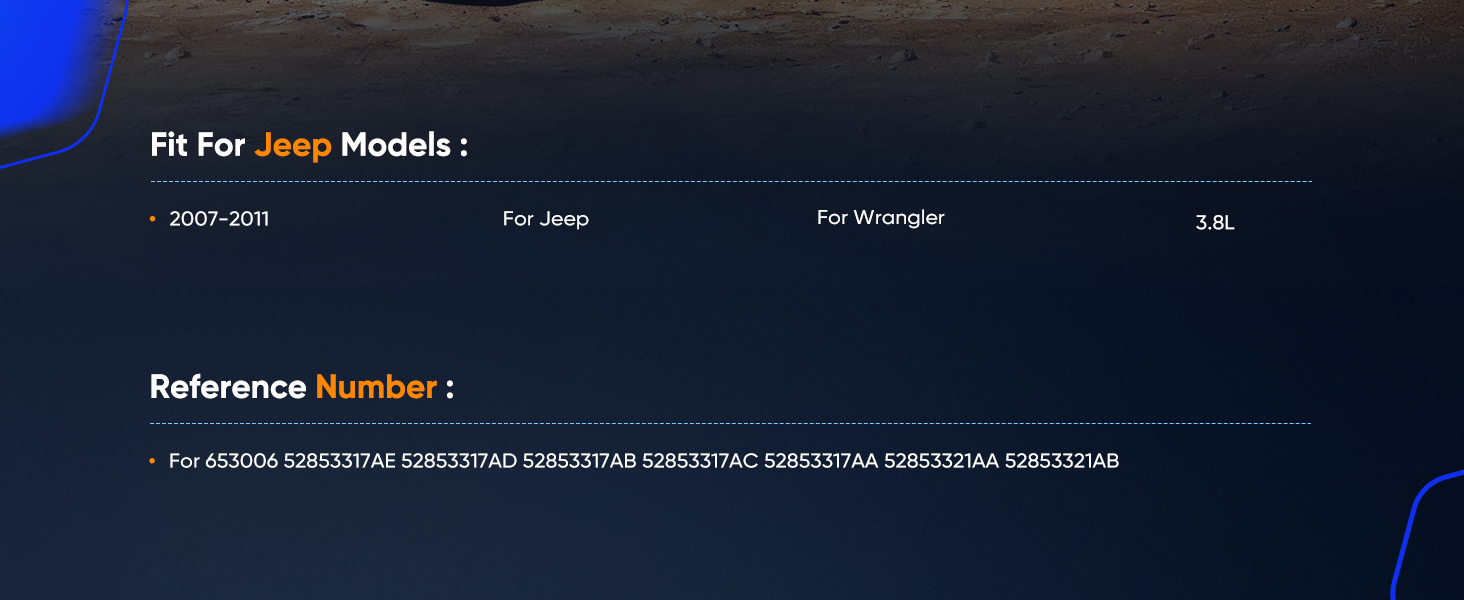
Task: Click the 3.8L engine size text
Action: pyautogui.click(x=1215, y=223)
